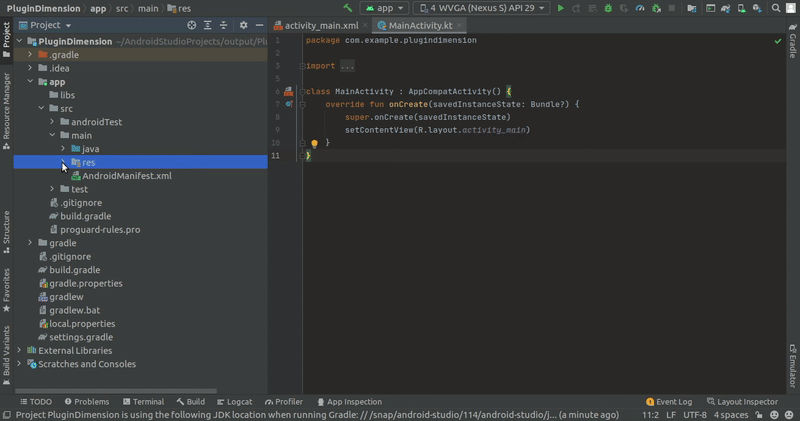
Task: Click the Search Everywhere magnifier icon
Action: point(776,8)
